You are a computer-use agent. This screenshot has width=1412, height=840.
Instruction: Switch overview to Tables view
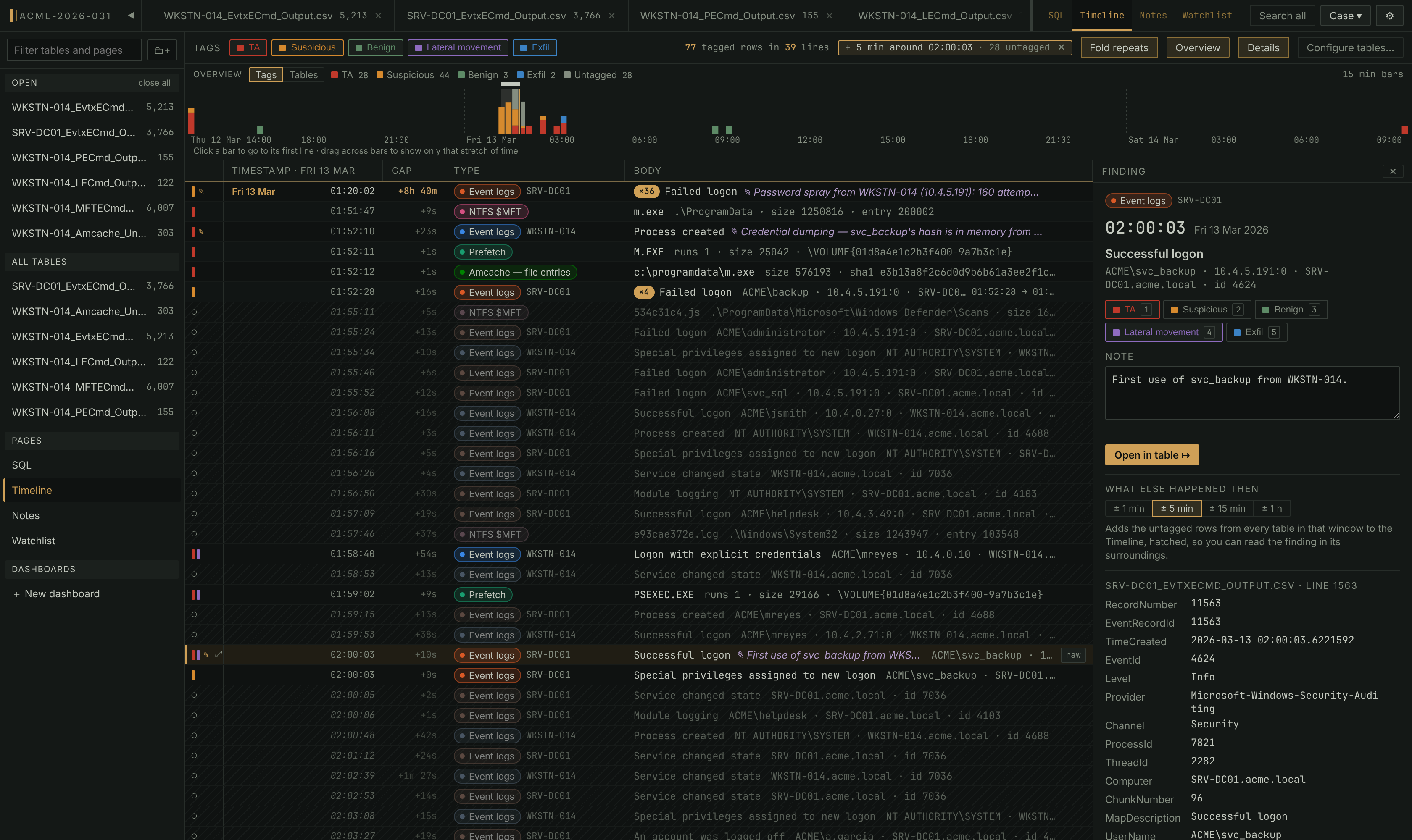[303, 75]
